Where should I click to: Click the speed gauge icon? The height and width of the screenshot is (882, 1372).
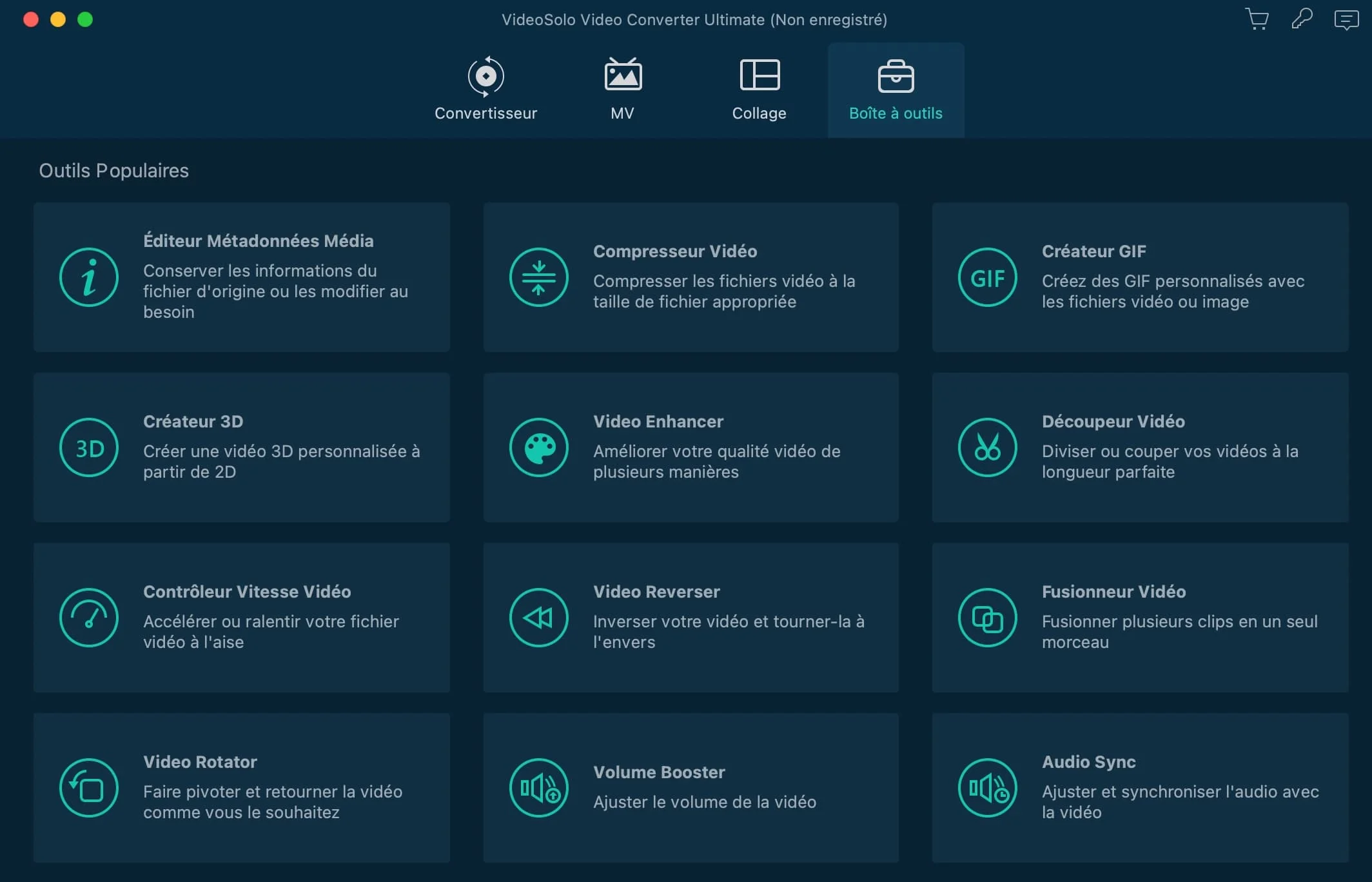pyautogui.click(x=89, y=618)
